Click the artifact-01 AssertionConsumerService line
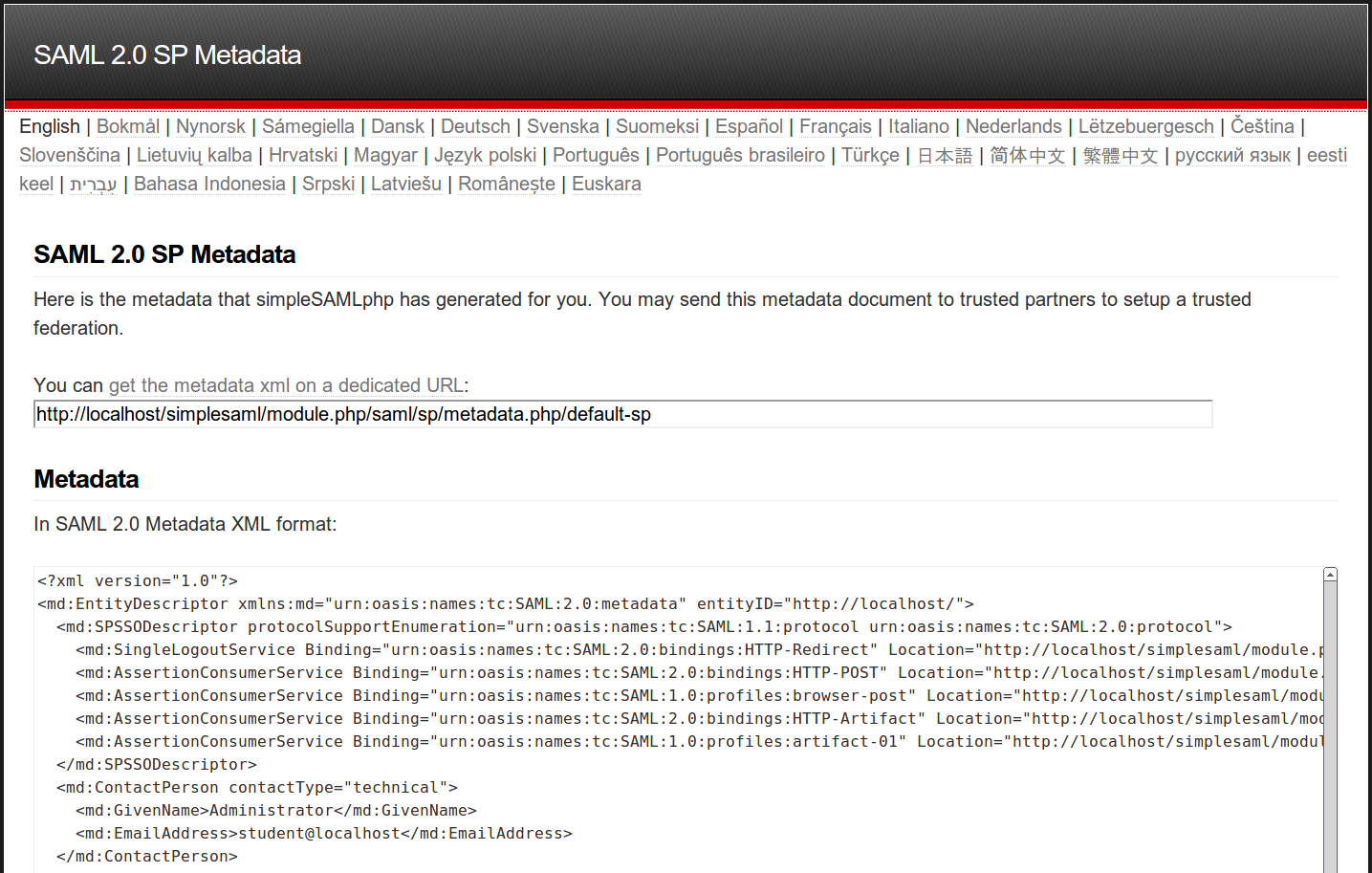 pyautogui.click(x=700, y=741)
